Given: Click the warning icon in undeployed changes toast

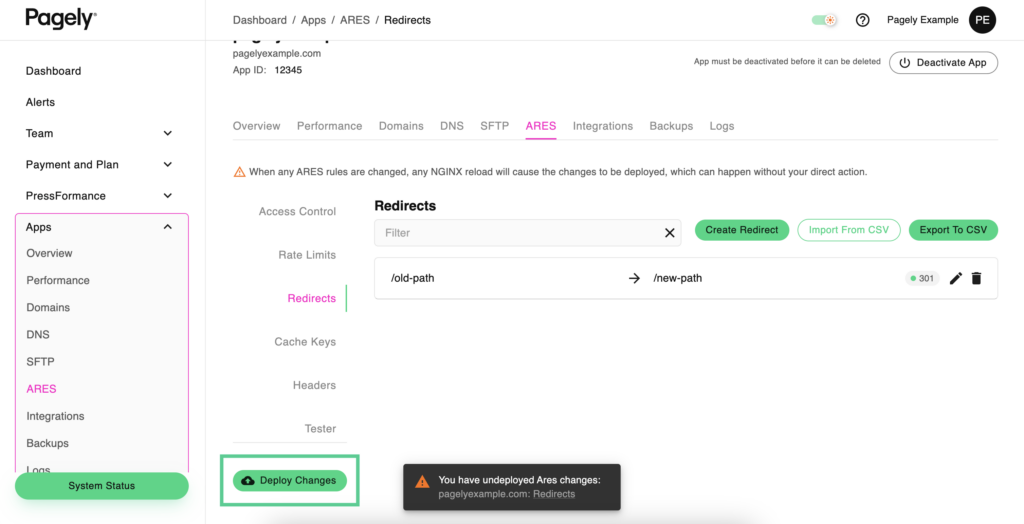Looking at the screenshot, I should [423, 482].
